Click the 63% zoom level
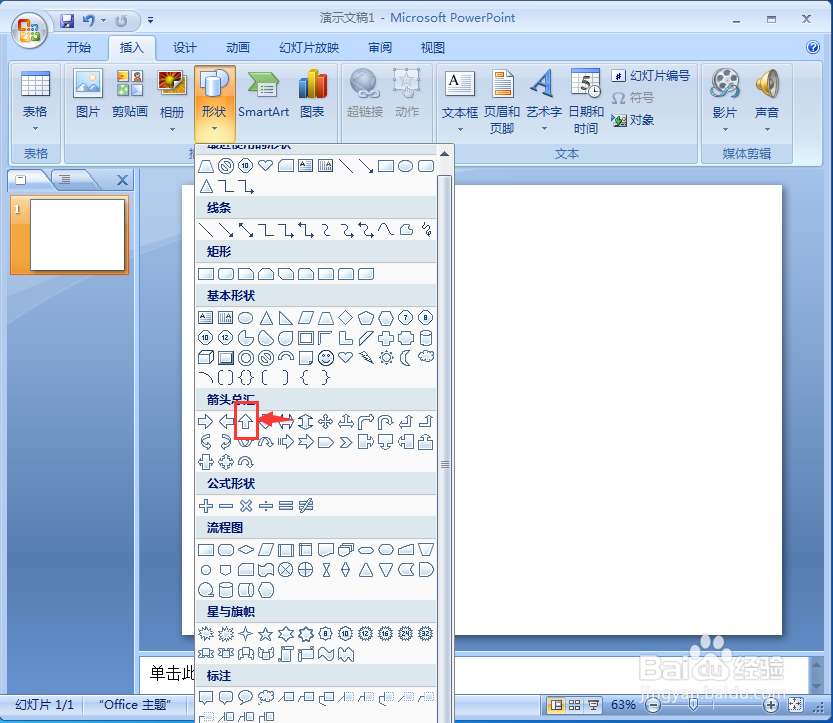Screen dimensions: 833x723 [623, 705]
